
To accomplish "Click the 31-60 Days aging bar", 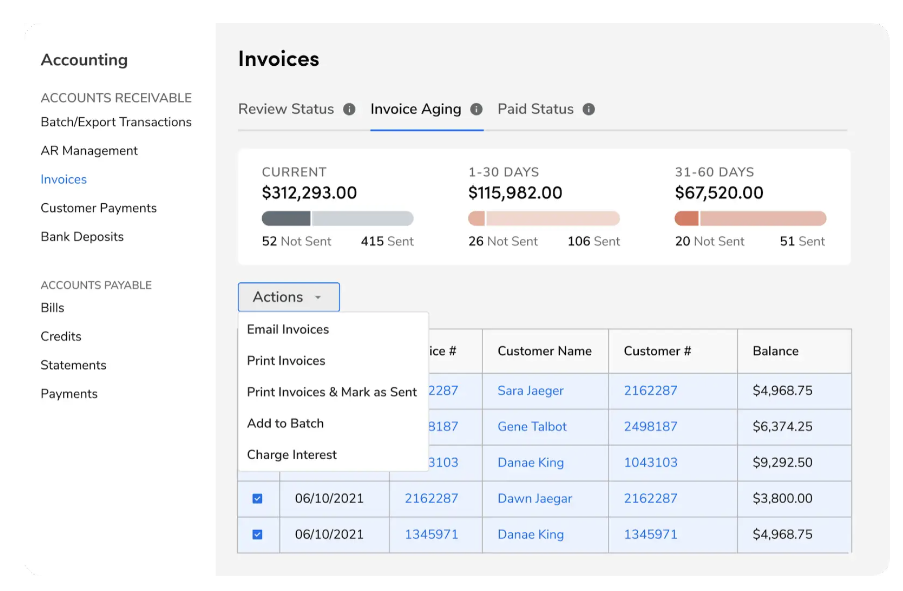I will [750, 218].
